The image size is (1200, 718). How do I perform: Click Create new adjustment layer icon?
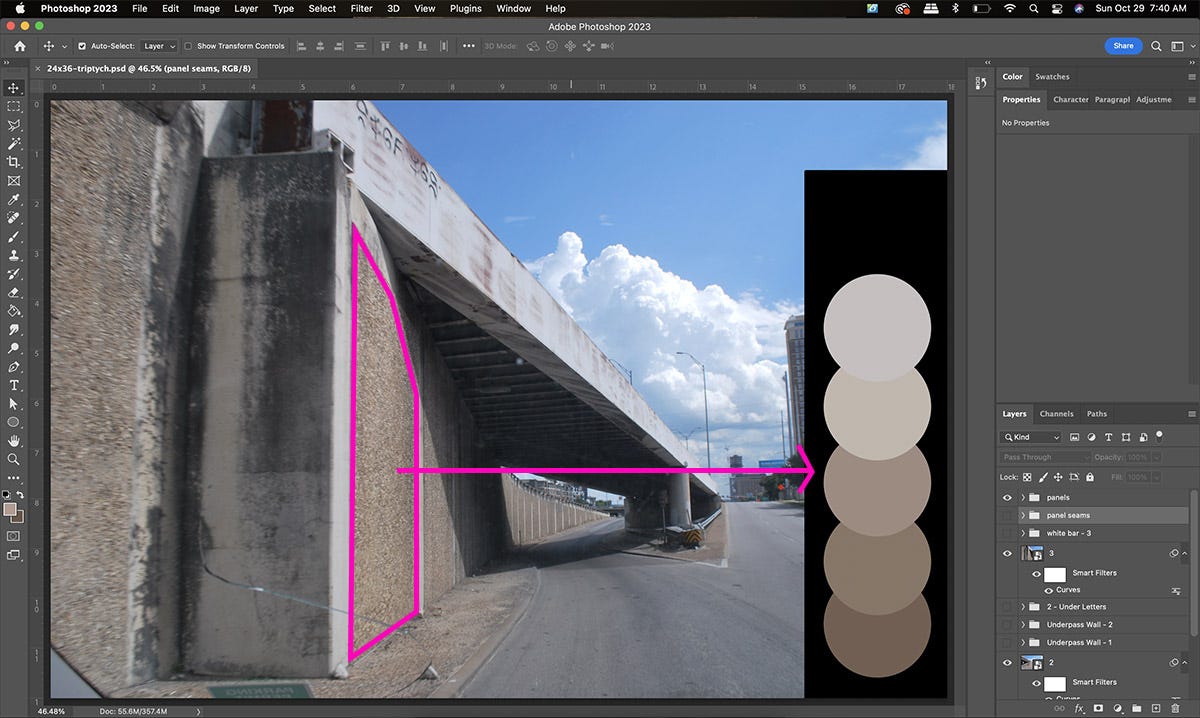(1119, 708)
